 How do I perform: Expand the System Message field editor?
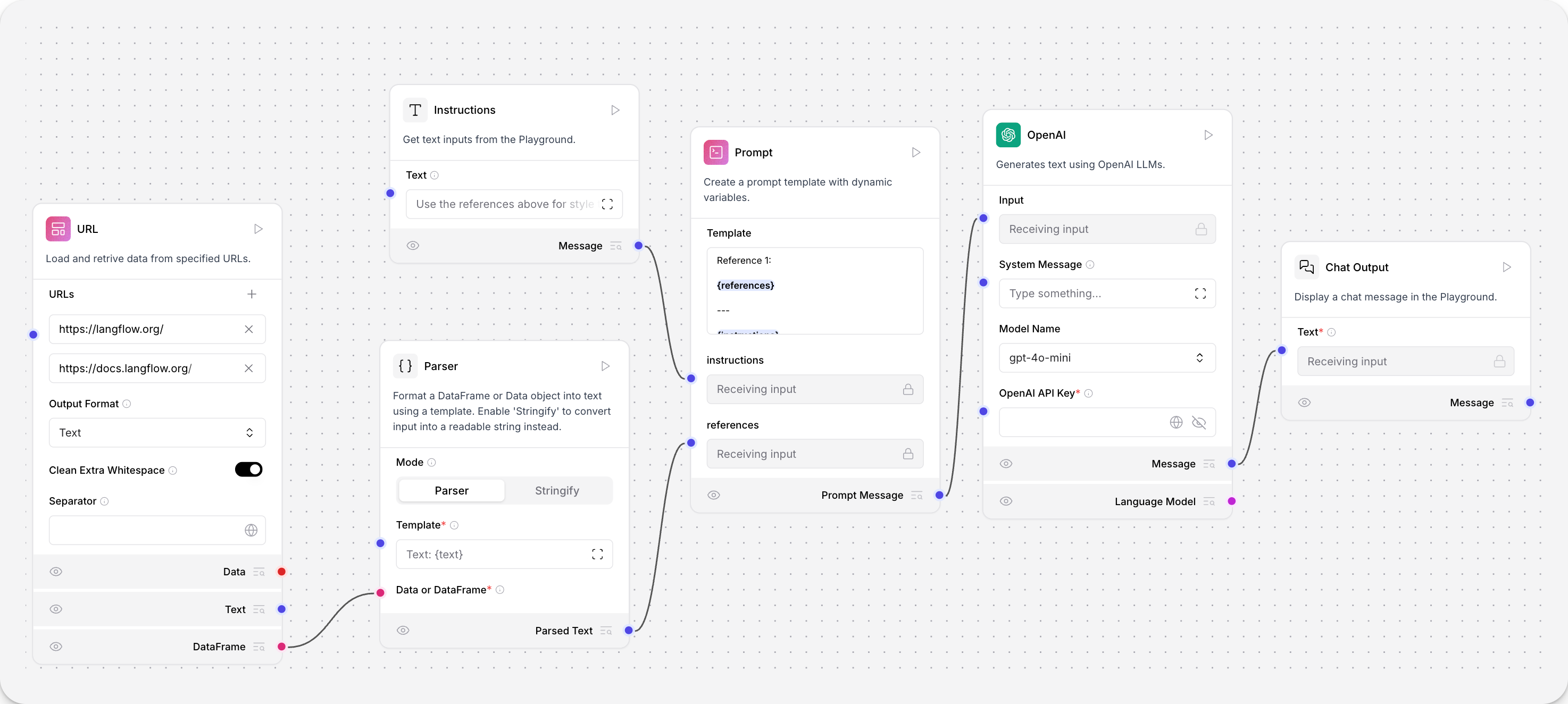click(1200, 294)
